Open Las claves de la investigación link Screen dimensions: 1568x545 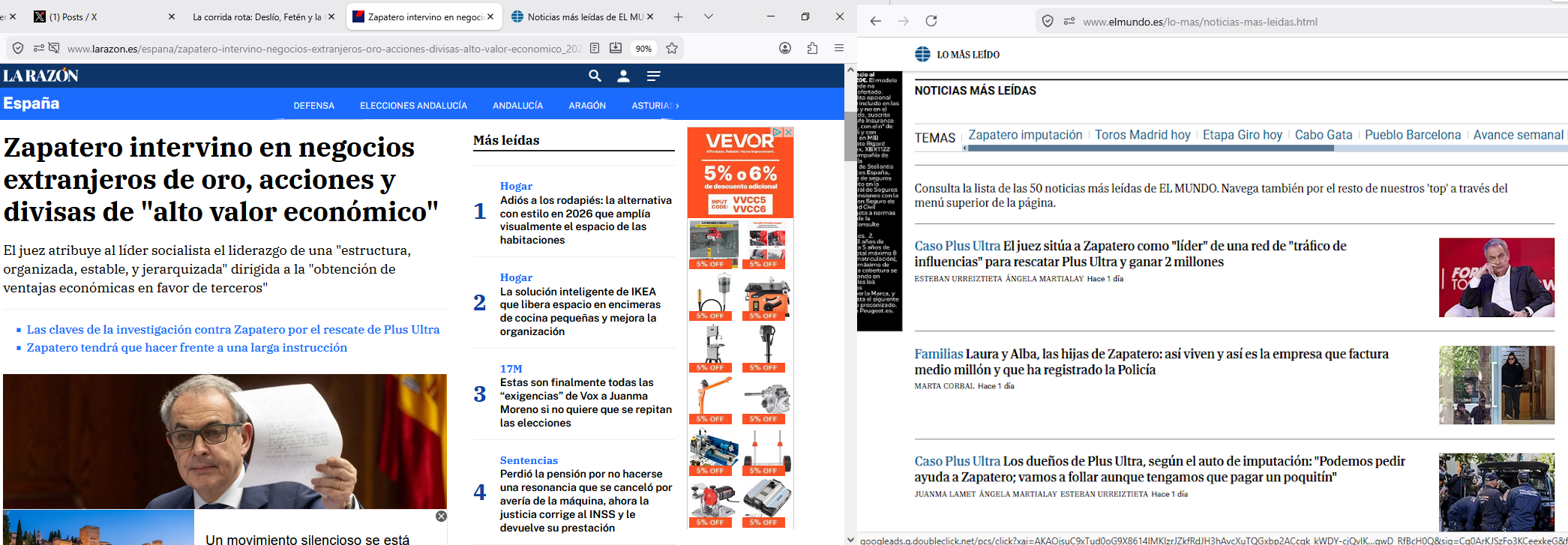[233, 330]
